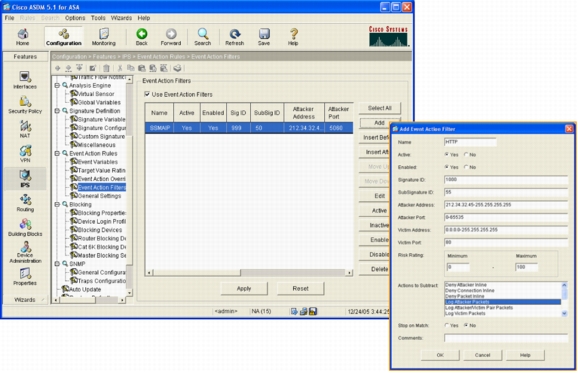
Task: Open Security Policy feature
Action: (x=25, y=105)
